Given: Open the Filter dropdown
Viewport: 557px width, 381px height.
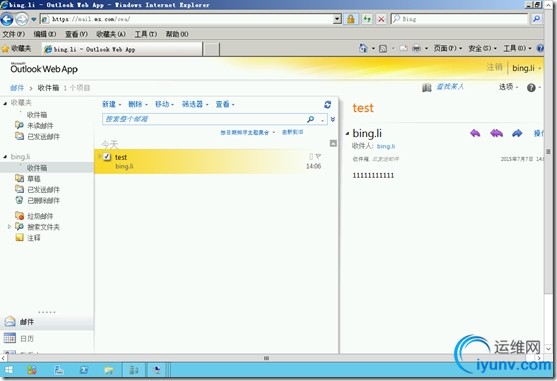Looking at the screenshot, I should (195, 104).
